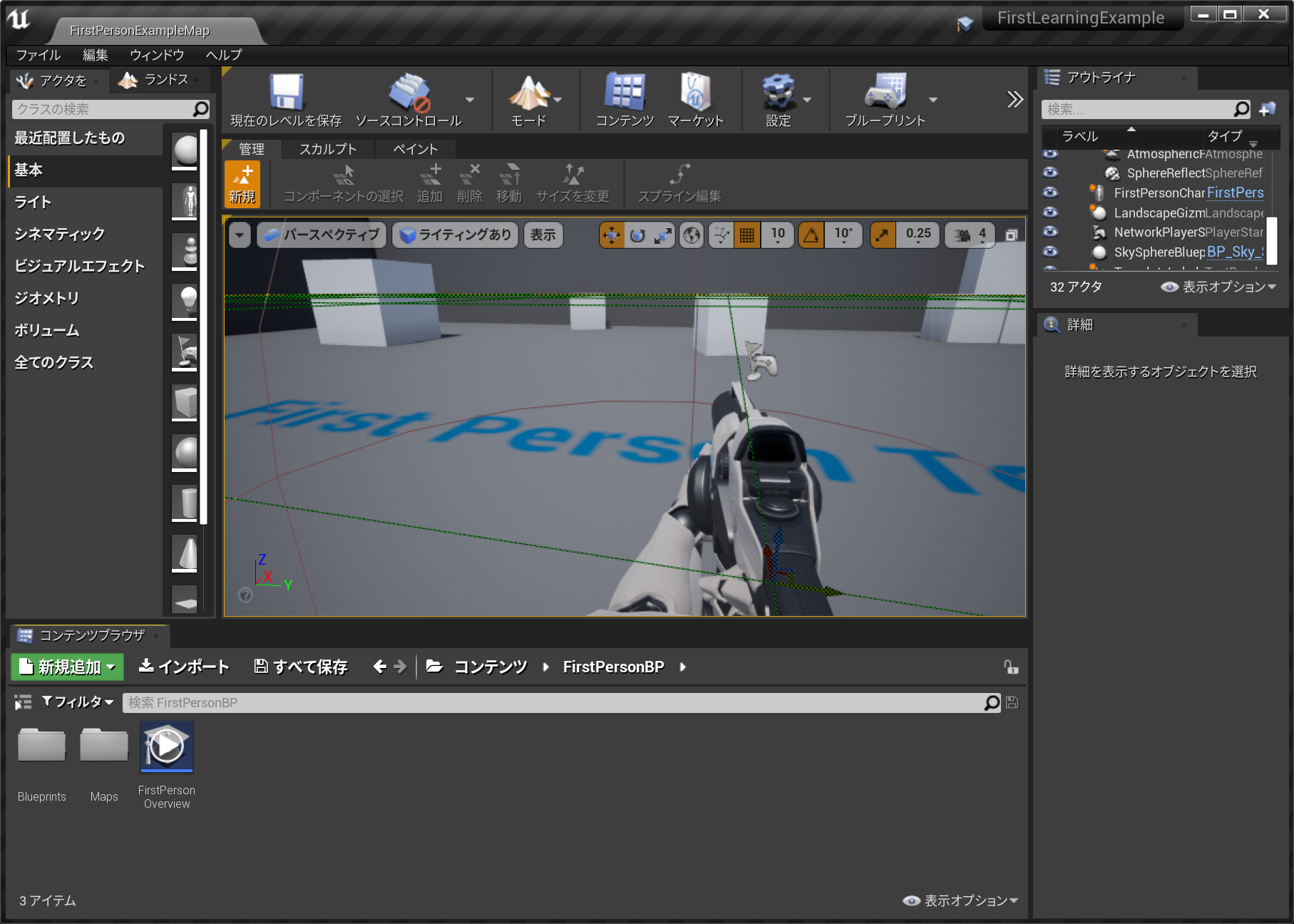Open camera speed 4 dropdown
The image size is (1294, 924).
pyautogui.click(x=970, y=235)
